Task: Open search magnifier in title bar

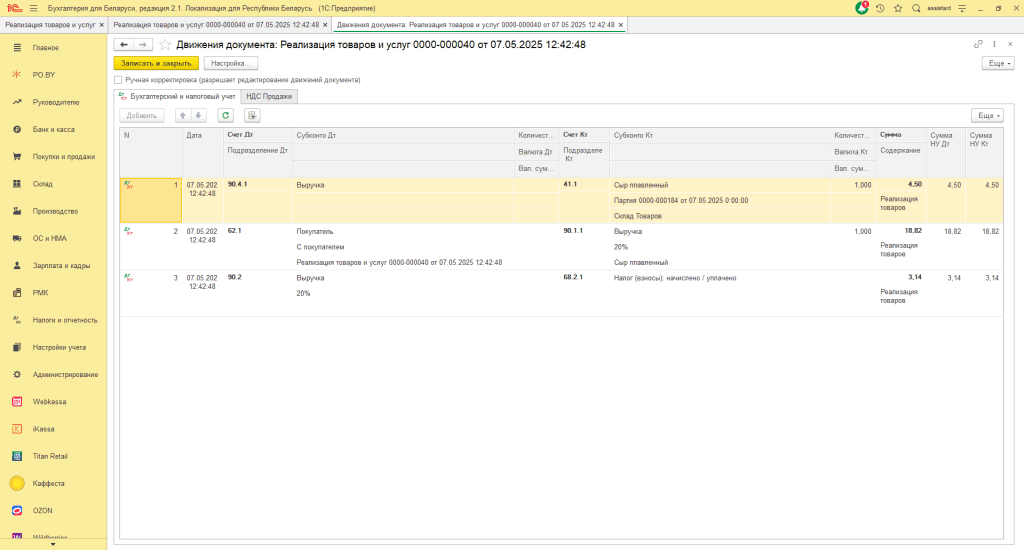Action: 916,8
